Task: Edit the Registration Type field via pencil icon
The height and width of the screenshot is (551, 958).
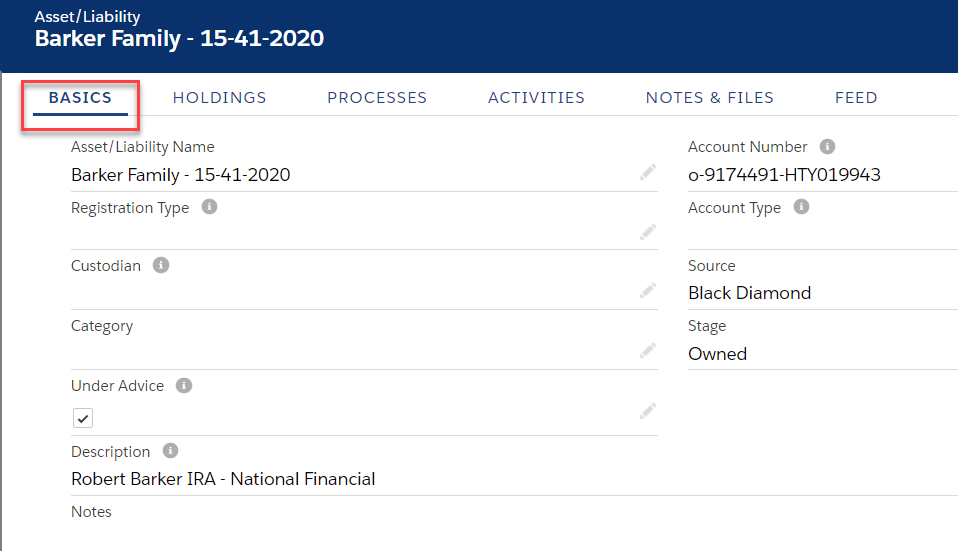Action: coord(648,232)
